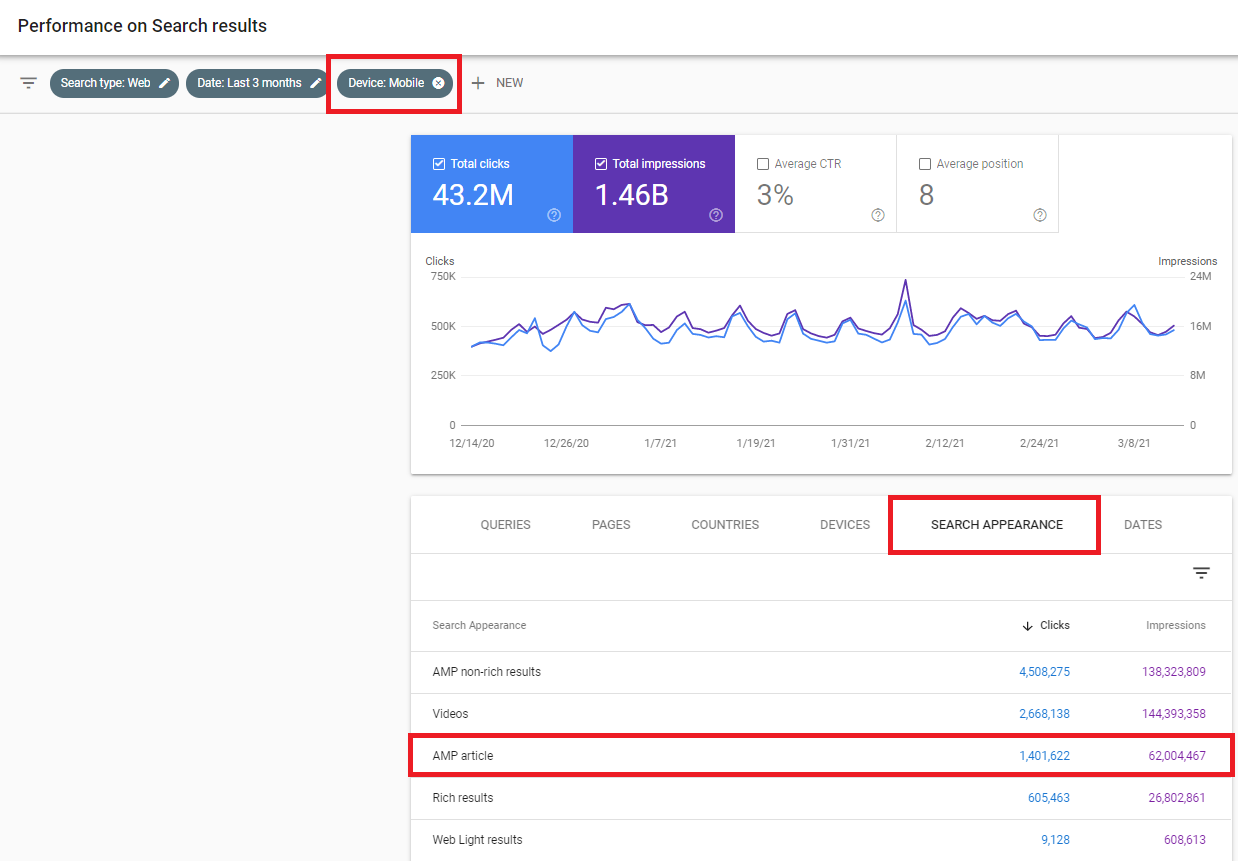Screen dimensions: 1238x861
Task: Enable the Average CTR metric checkbox
Action: pyautogui.click(x=763, y=163)
